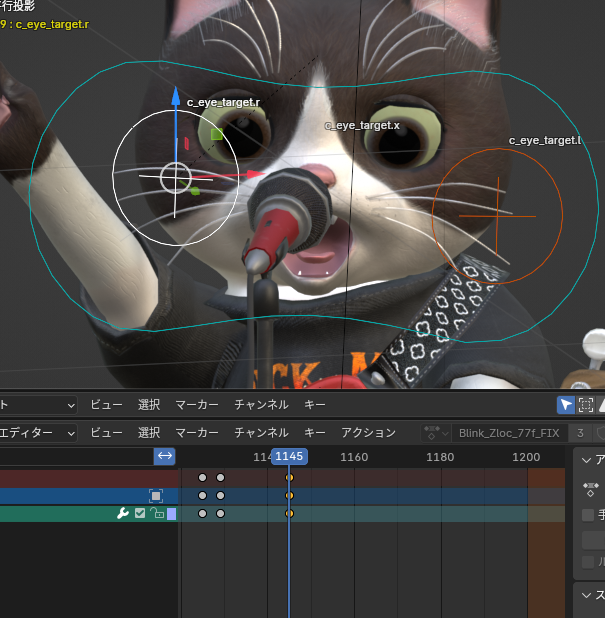This screenshot has height=618, width=605.
Task: Click the white c_eye_target.r label near gizmo
Action: click(223, 102)
